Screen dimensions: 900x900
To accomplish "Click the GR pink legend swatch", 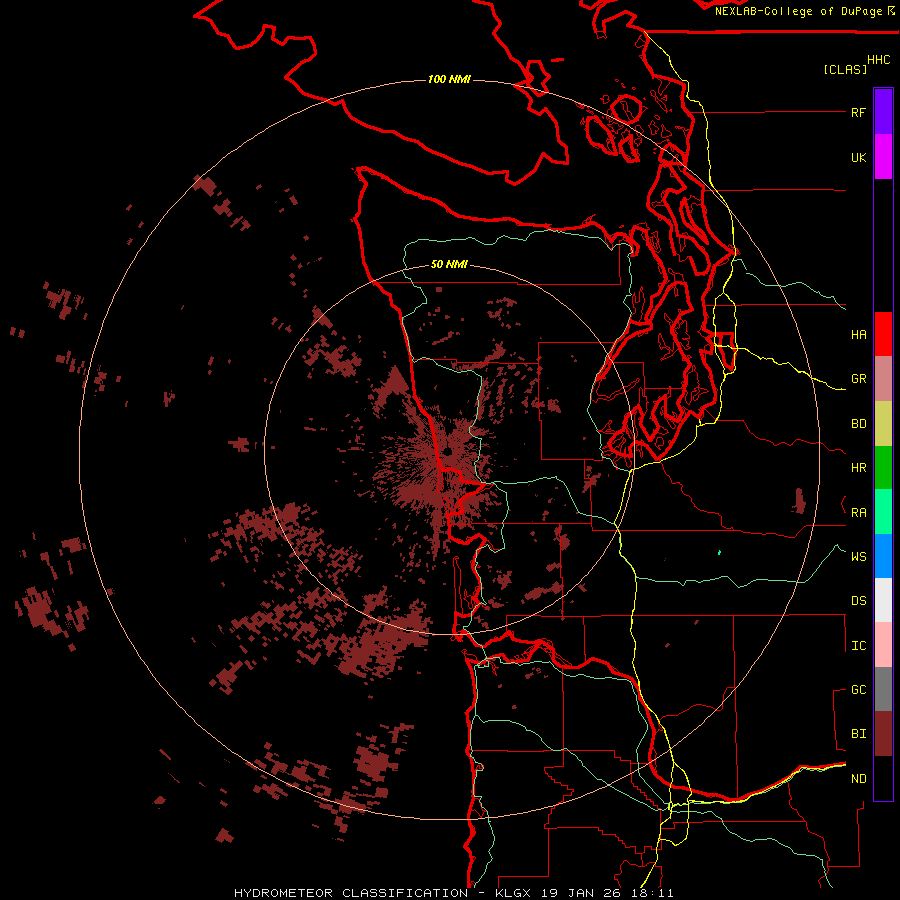I will coord(883,379).
